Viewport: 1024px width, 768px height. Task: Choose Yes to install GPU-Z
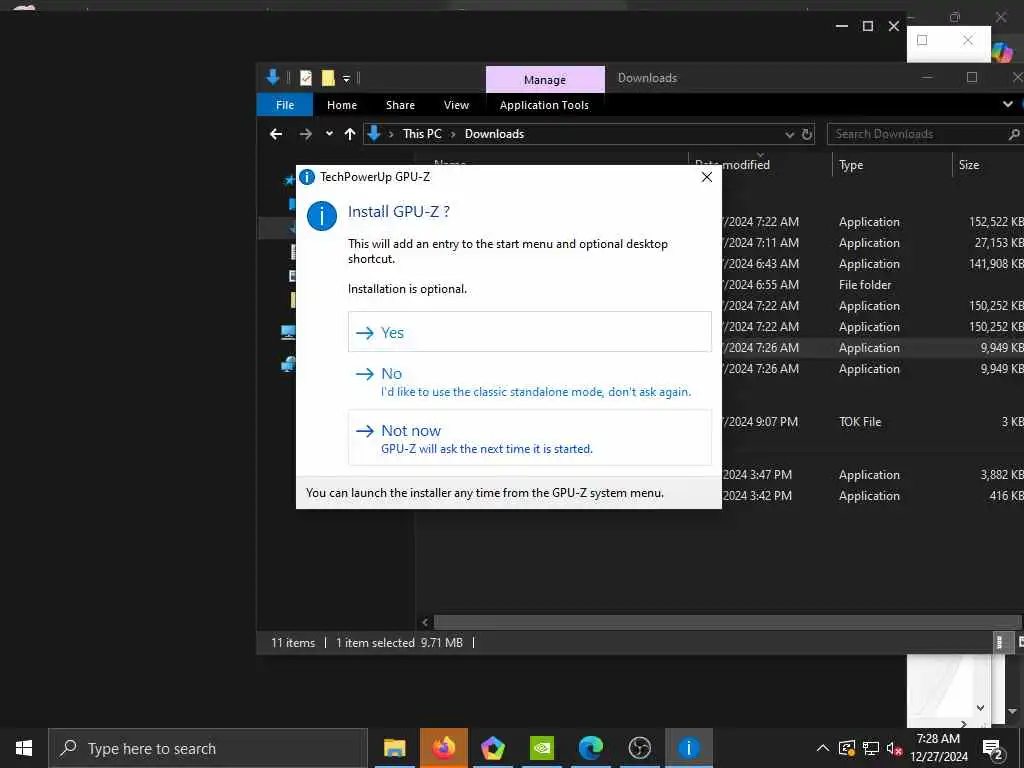pyautogui.click(x=530, y=332)
